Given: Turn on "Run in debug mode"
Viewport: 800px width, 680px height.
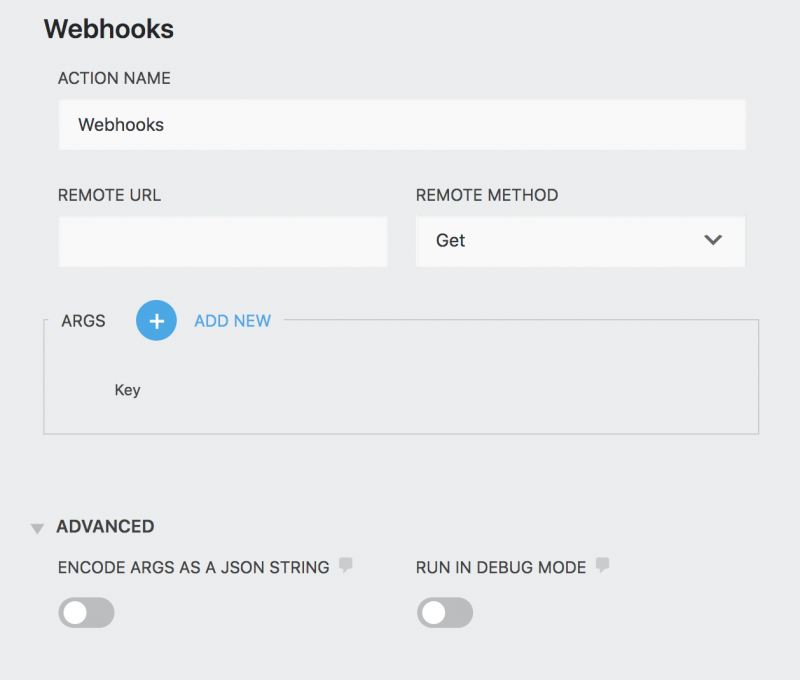Looking at the screenshot, I should [x=445, y=612].
